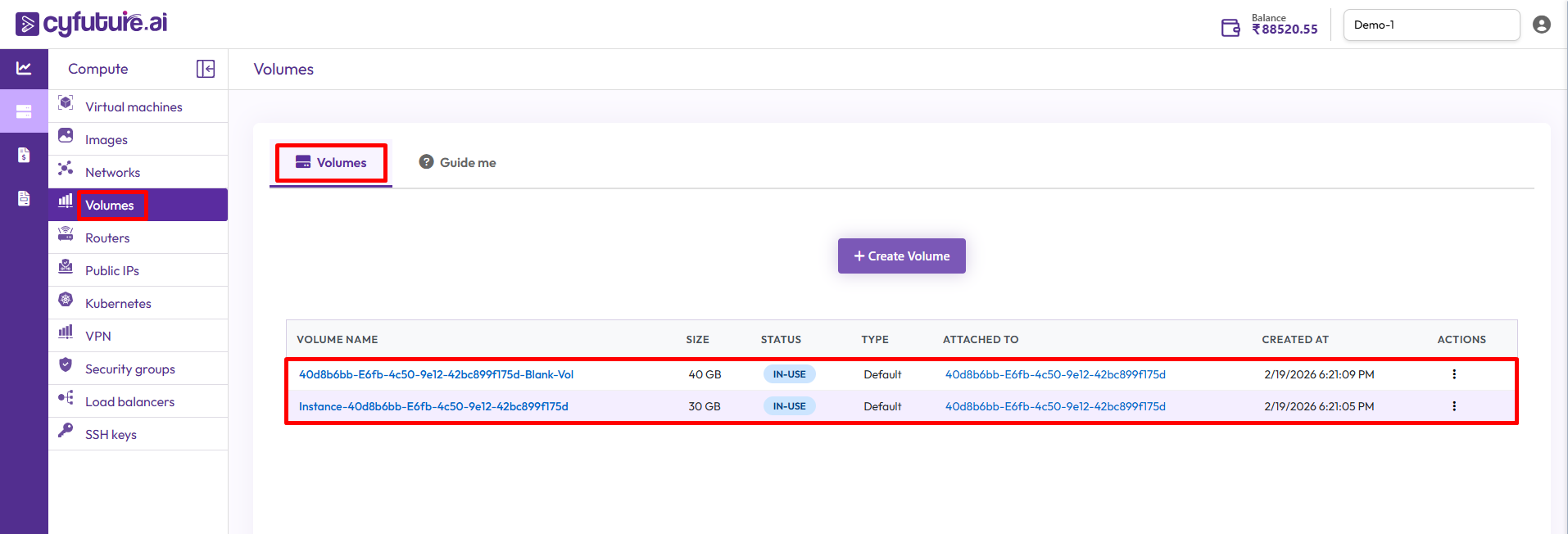The height and width of the screenshot is (534, 1568).
Task: Go to Virtual machines in sidebar
Action: coord(134,107)
